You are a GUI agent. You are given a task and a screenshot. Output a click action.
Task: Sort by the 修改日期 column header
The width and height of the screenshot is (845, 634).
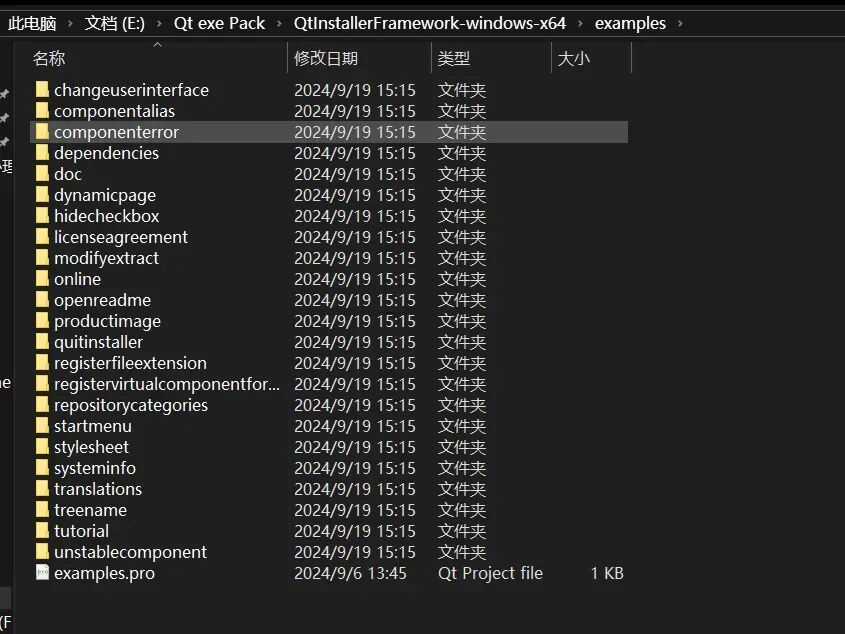tap(326, 58)
